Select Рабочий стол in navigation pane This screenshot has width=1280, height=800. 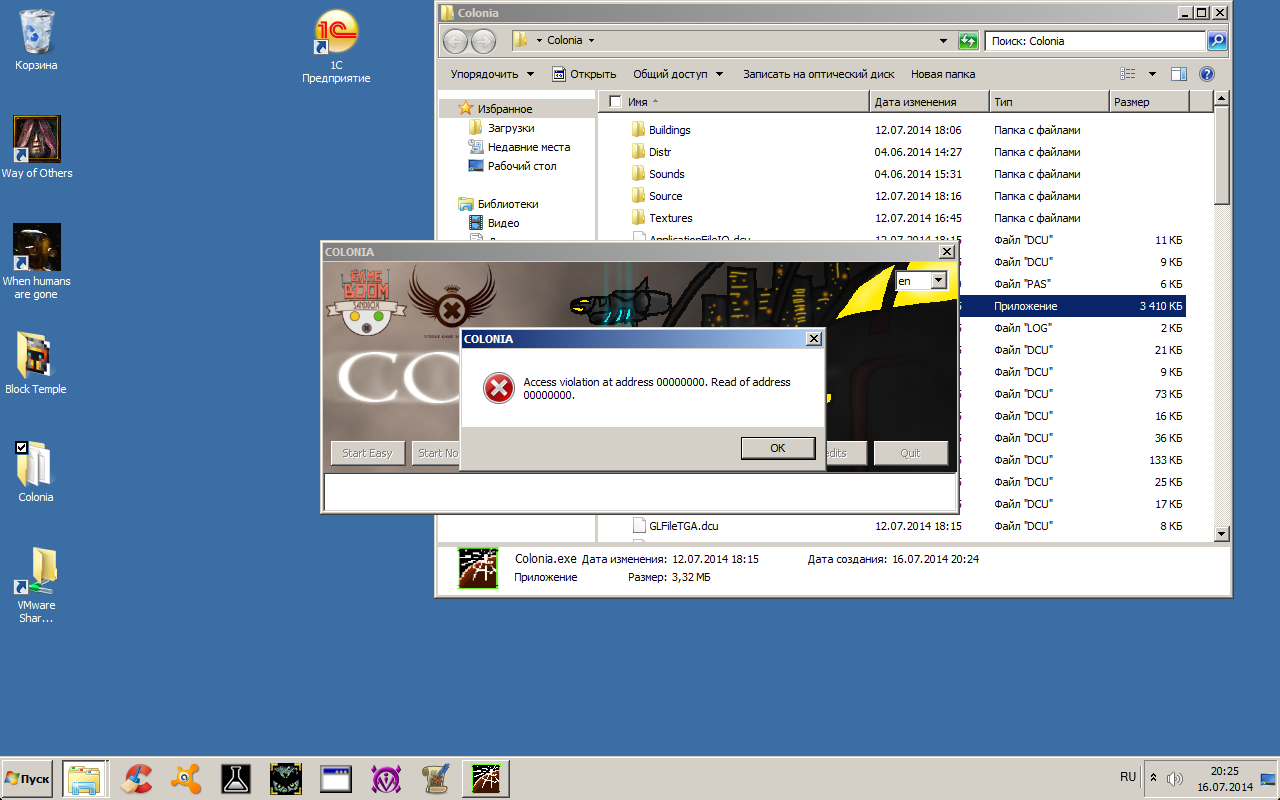[x=522, y=166]
